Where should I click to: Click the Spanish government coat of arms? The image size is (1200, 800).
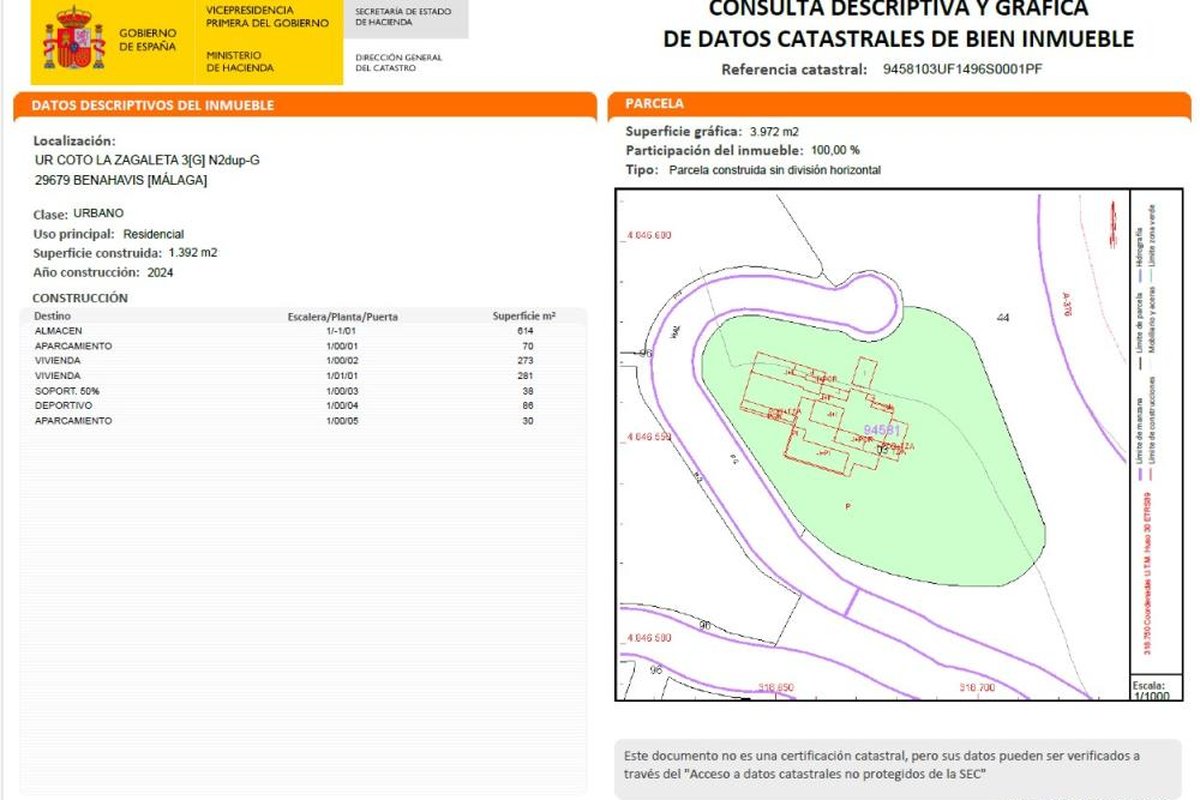pos(74,39)
